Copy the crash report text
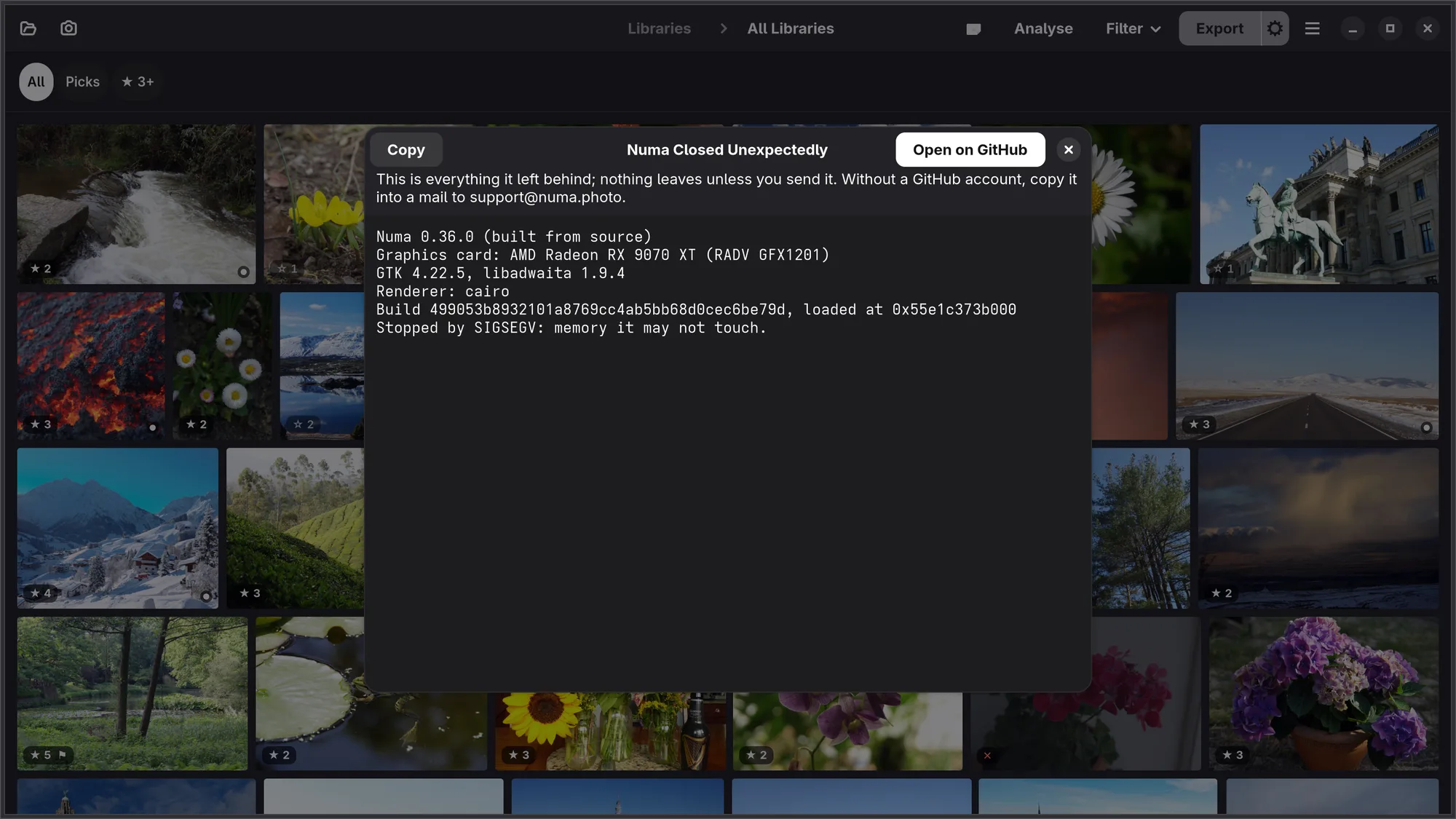This screenshot has height=819, width=1456. tap(406, 150)
